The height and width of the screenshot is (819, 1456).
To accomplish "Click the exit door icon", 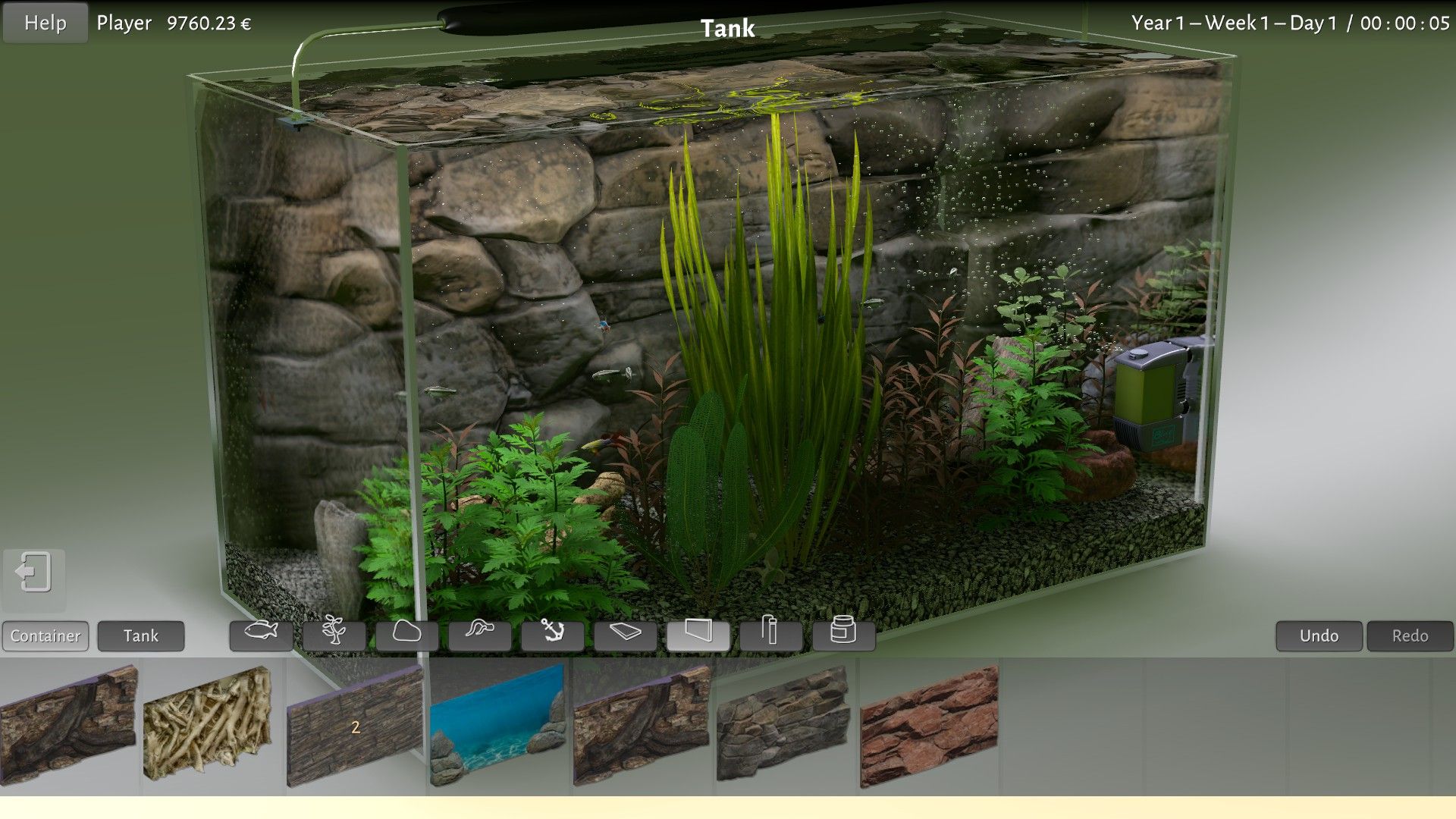I will click(x=33, y=573).
